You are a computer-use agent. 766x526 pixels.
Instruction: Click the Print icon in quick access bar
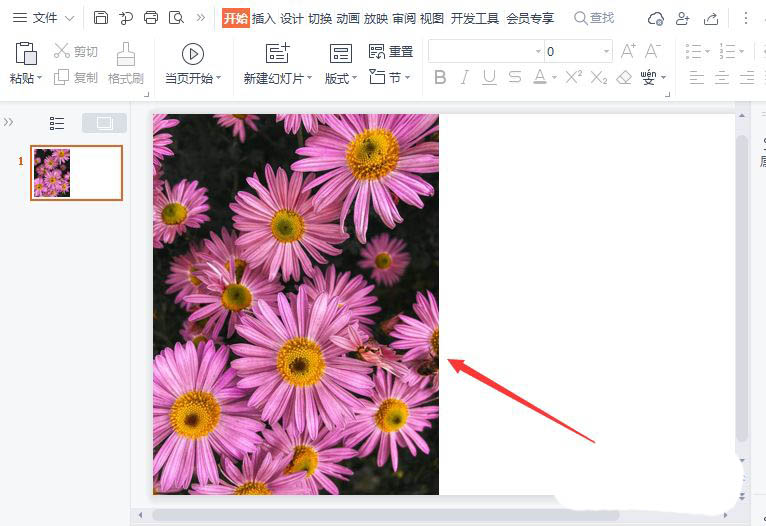(x=151, y=18)
